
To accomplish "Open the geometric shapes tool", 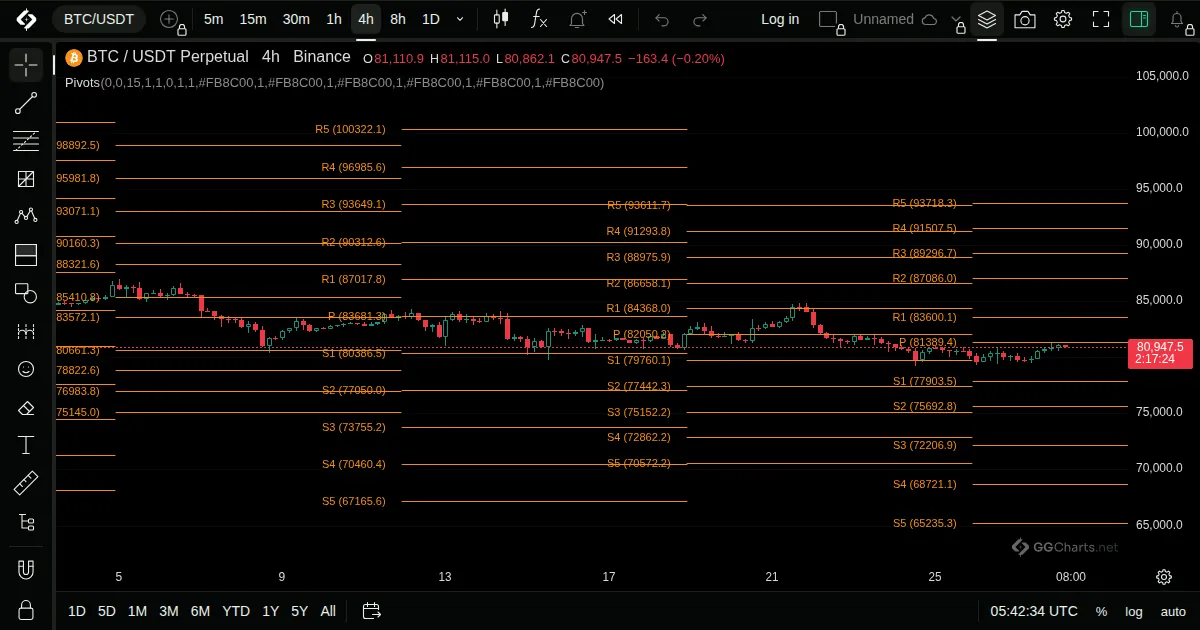I will point(26,292).
